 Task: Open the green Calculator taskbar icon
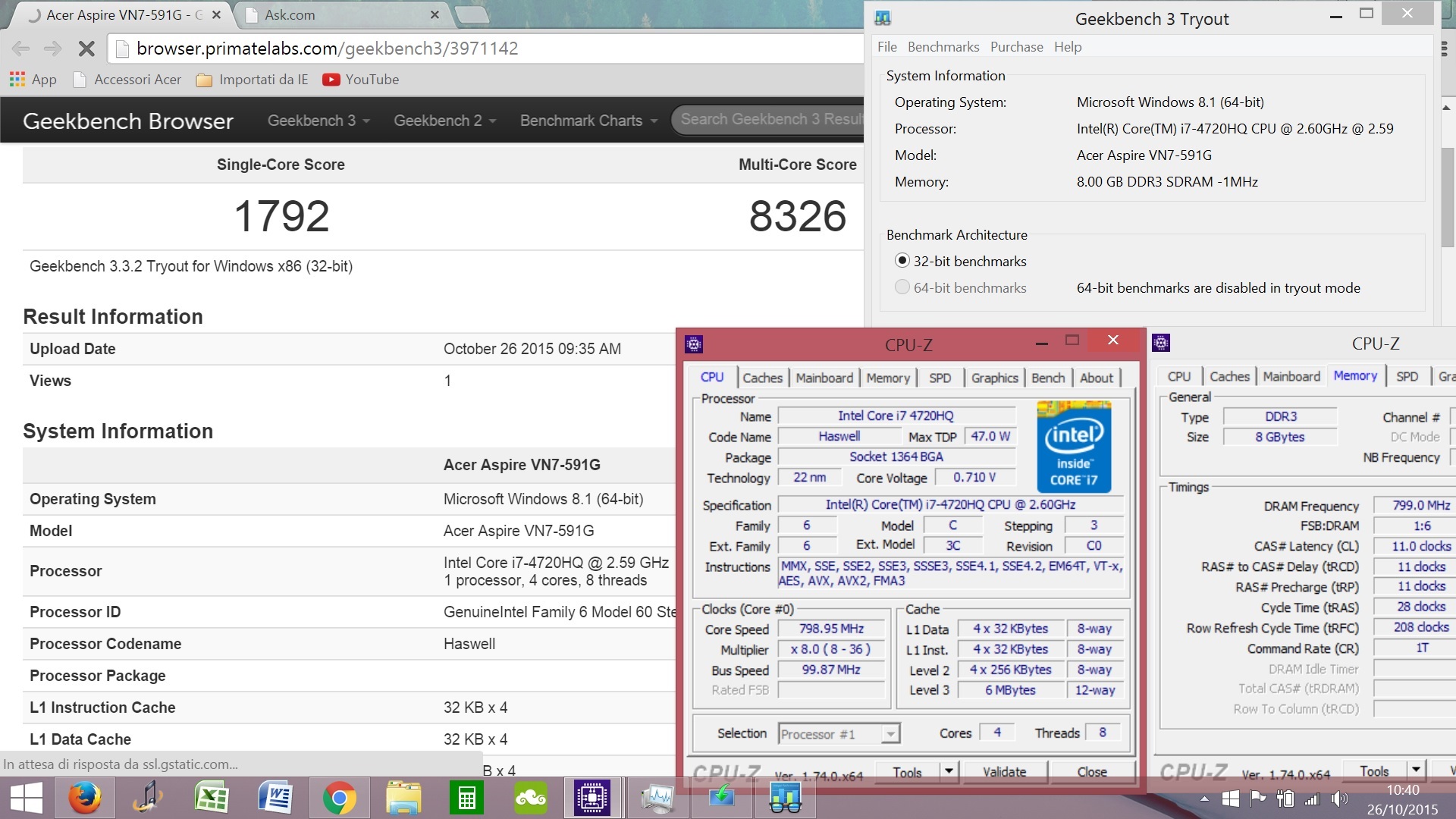(466, 798)
